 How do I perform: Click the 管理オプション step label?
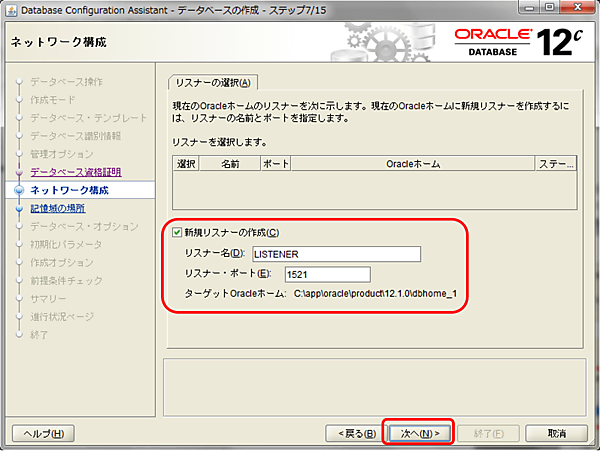pyautogui.click(x=62, y=154)
